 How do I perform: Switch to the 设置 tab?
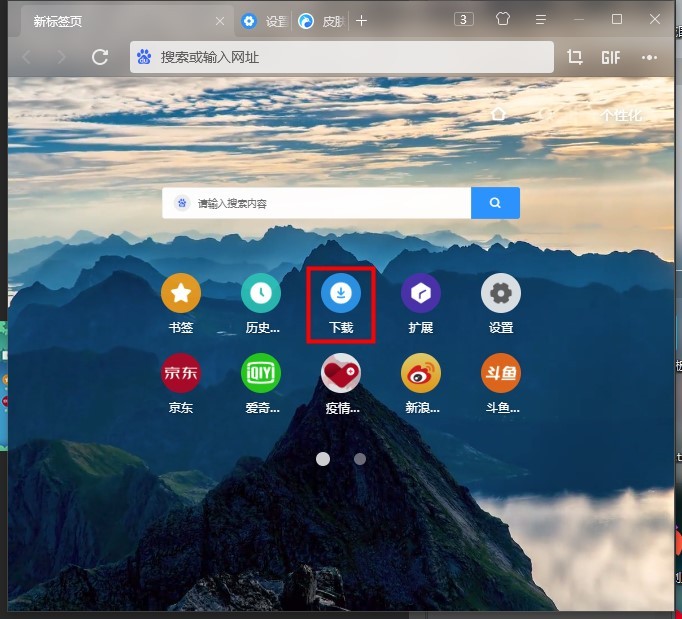pos(265,21)
